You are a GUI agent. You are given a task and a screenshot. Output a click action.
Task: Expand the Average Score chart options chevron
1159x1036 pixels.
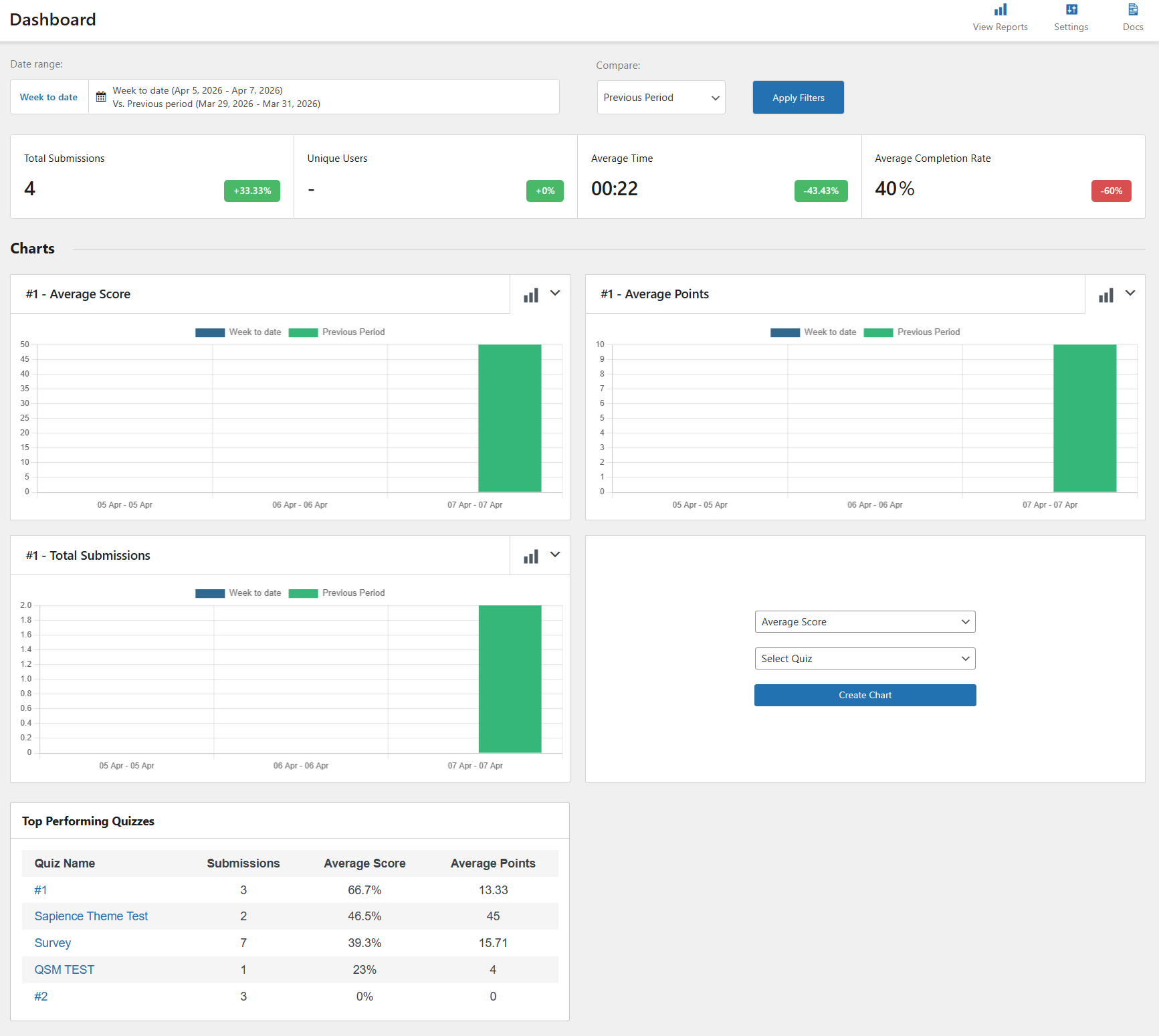pos(555,294)
